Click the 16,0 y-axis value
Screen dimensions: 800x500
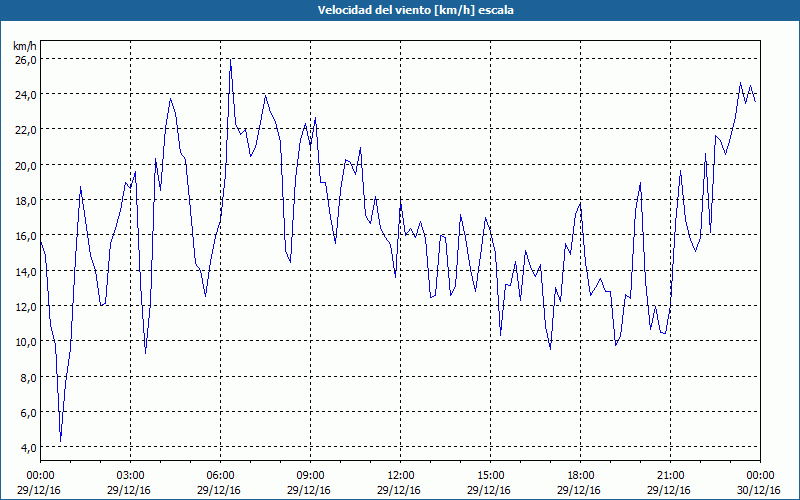click(x=25, y=236)
